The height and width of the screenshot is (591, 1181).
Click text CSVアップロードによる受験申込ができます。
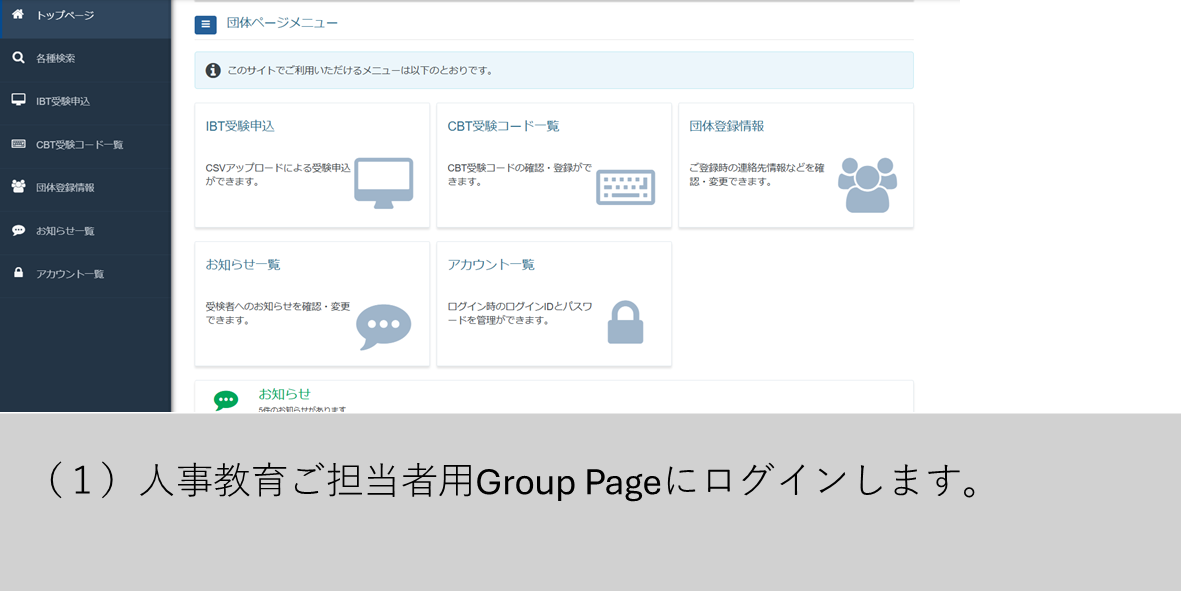point(278,175)
